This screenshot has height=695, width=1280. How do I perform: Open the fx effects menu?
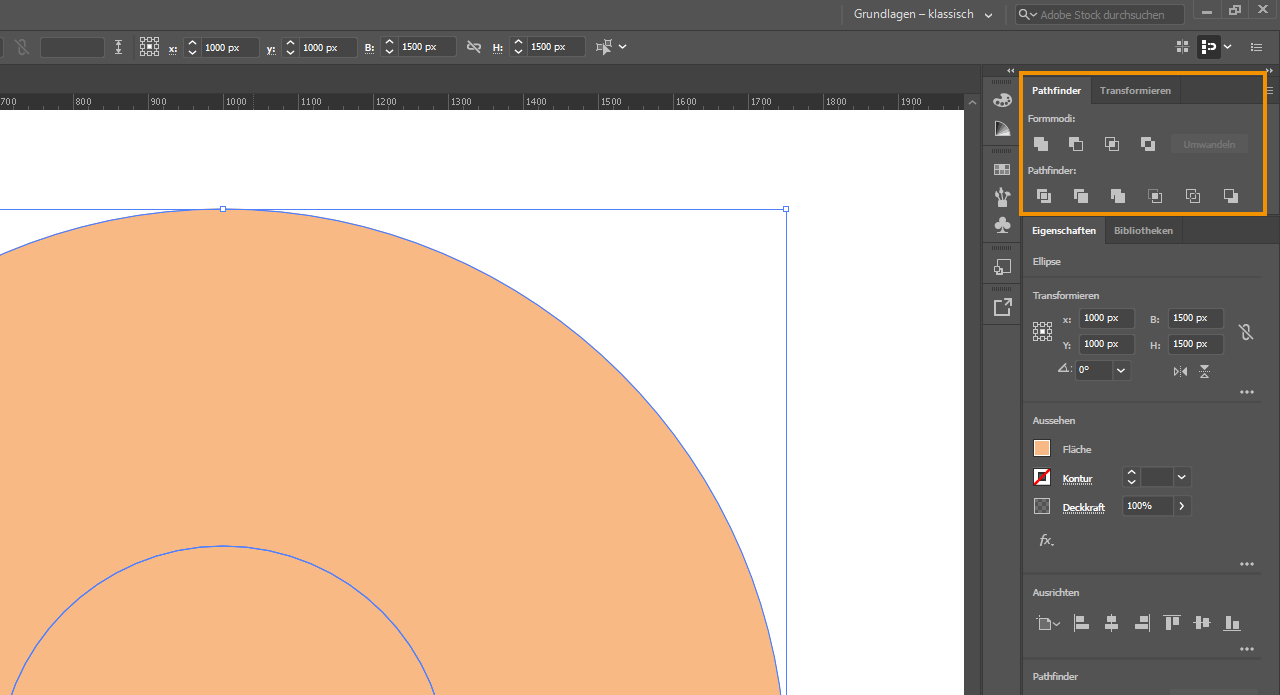[1047, 540]
